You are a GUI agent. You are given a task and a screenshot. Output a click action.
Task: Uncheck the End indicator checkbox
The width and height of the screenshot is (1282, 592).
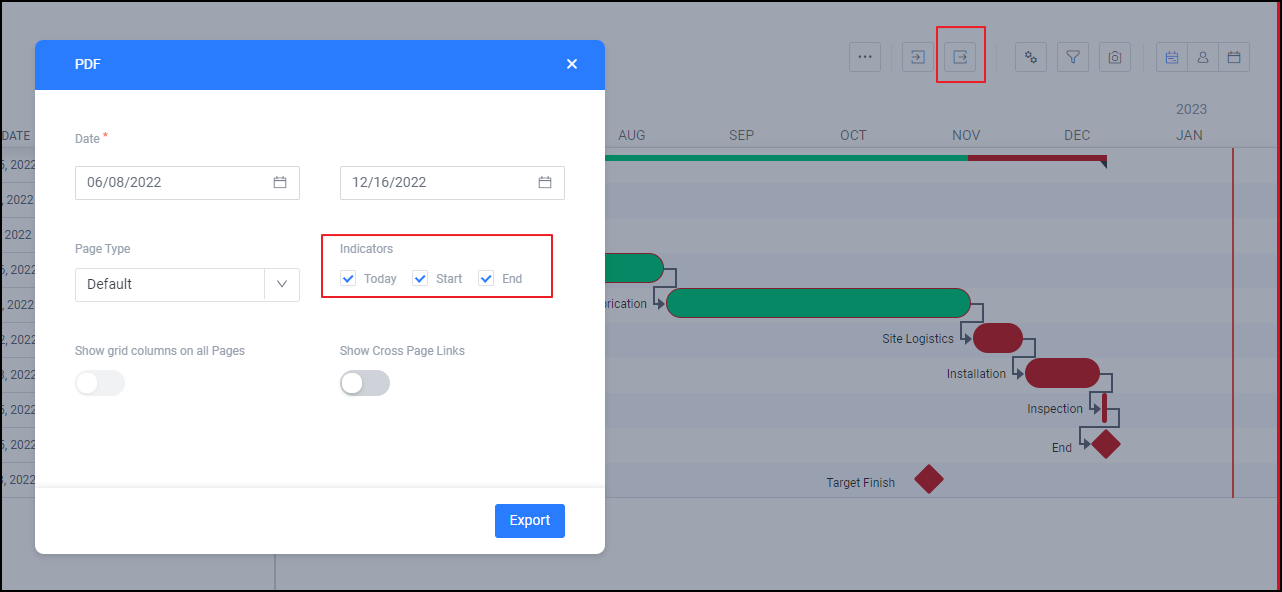pyautogui.click(x=486, y=278)
